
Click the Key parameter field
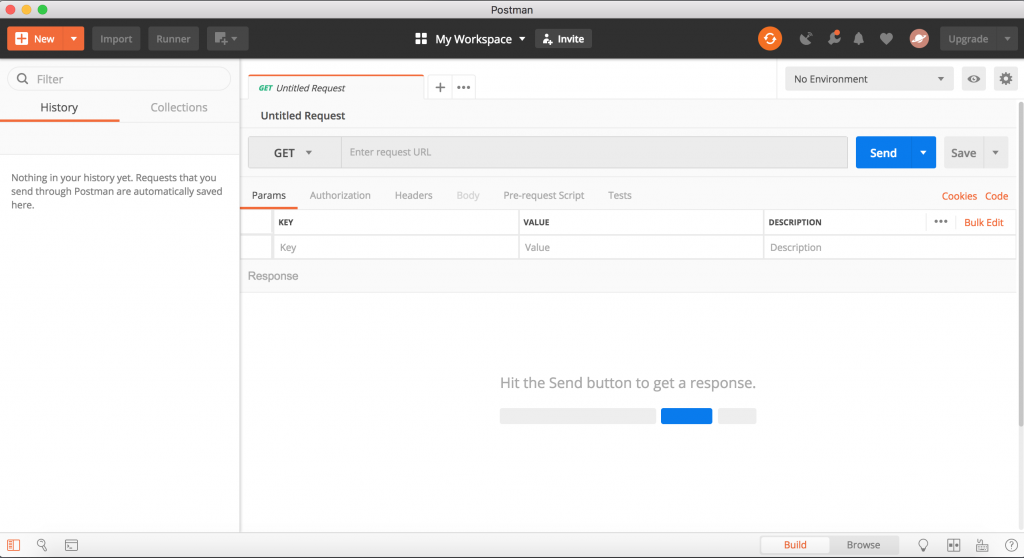pyautogui.click(x=396, y=248)
